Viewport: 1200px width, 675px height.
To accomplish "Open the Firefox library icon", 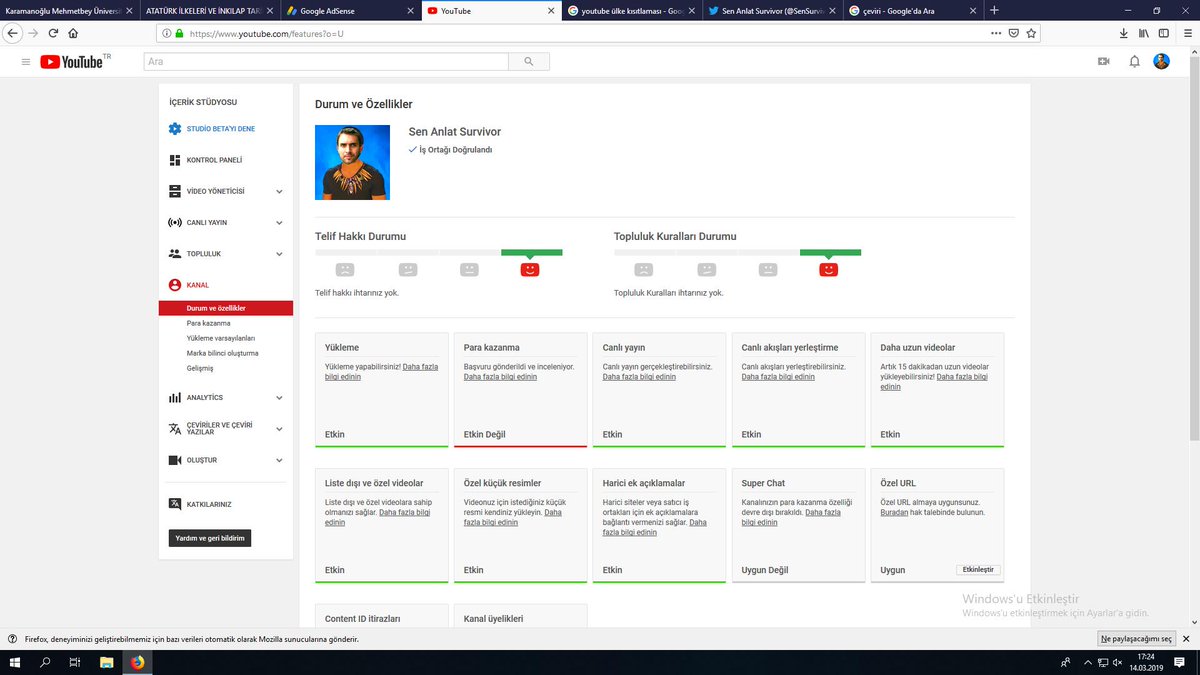I will (x=1146, y=33).
